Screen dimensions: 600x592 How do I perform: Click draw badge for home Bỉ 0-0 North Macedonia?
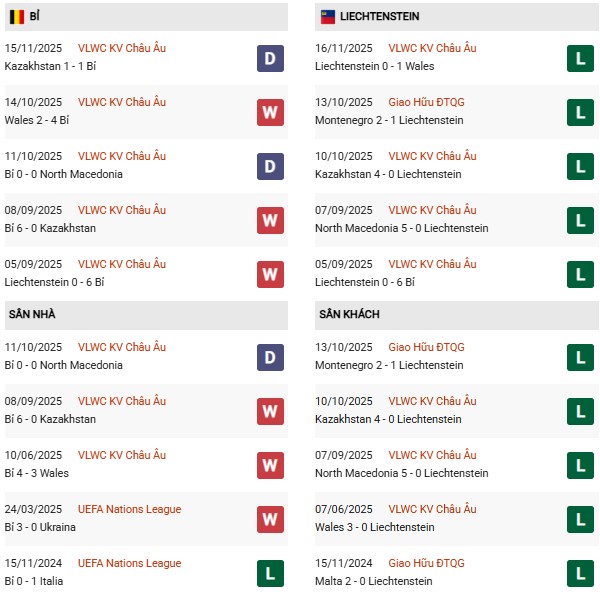coord(270,357)
